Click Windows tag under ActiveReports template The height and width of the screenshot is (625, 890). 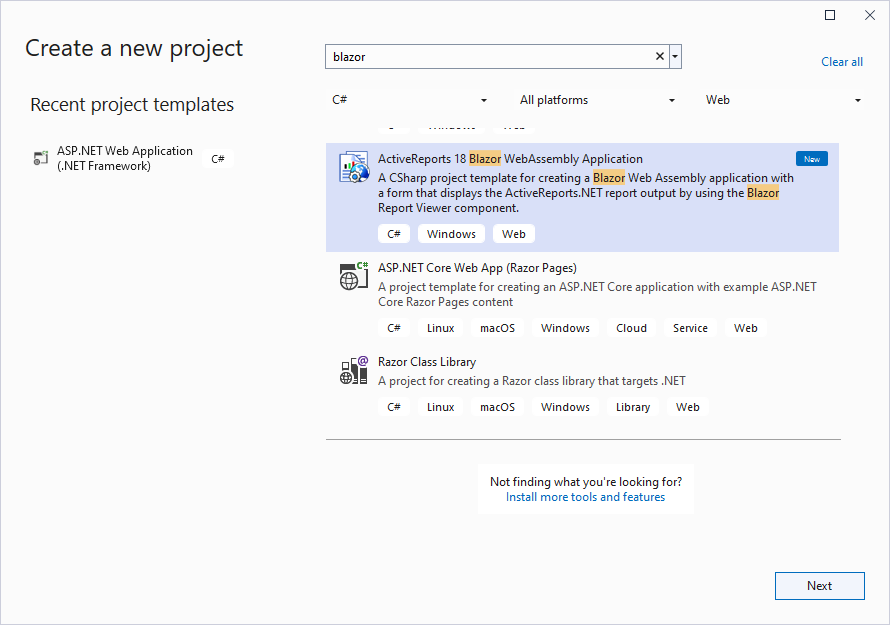click(451, 234)
